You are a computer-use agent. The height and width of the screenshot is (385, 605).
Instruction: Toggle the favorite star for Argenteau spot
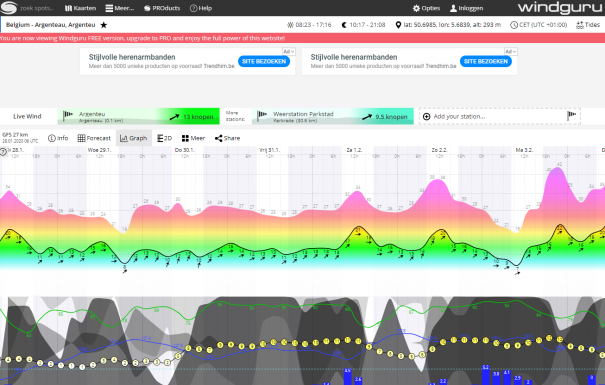click(103, 25)
